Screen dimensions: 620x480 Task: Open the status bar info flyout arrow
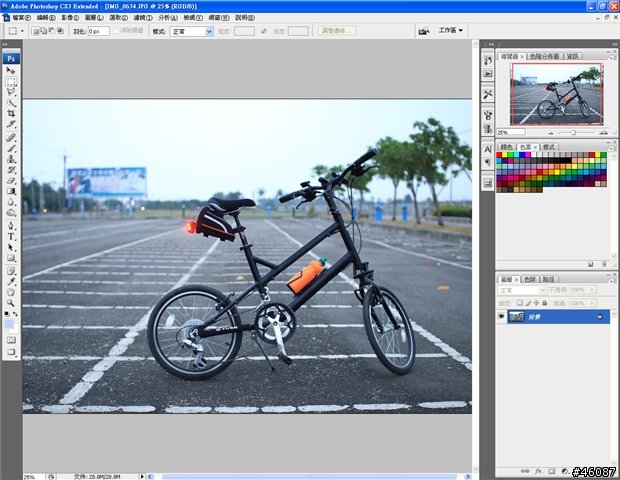coord(142,477)
